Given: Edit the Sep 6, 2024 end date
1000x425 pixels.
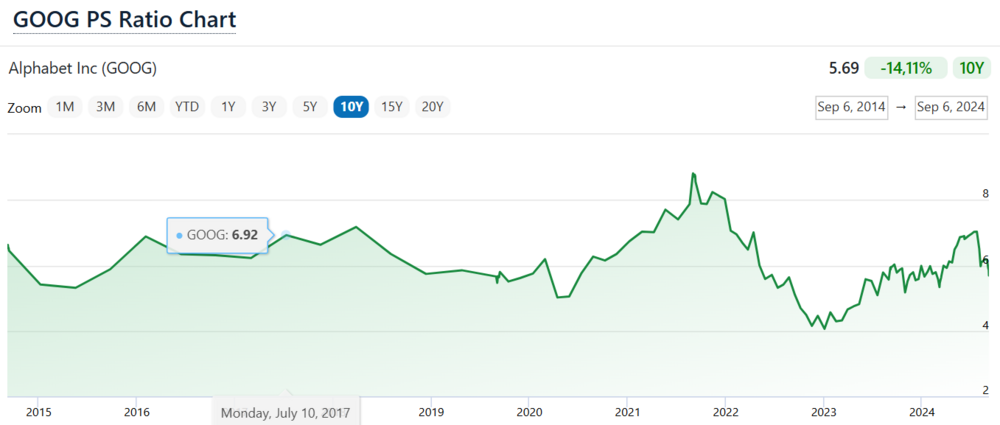Looking at the screenshot, I should pos(951,107).
